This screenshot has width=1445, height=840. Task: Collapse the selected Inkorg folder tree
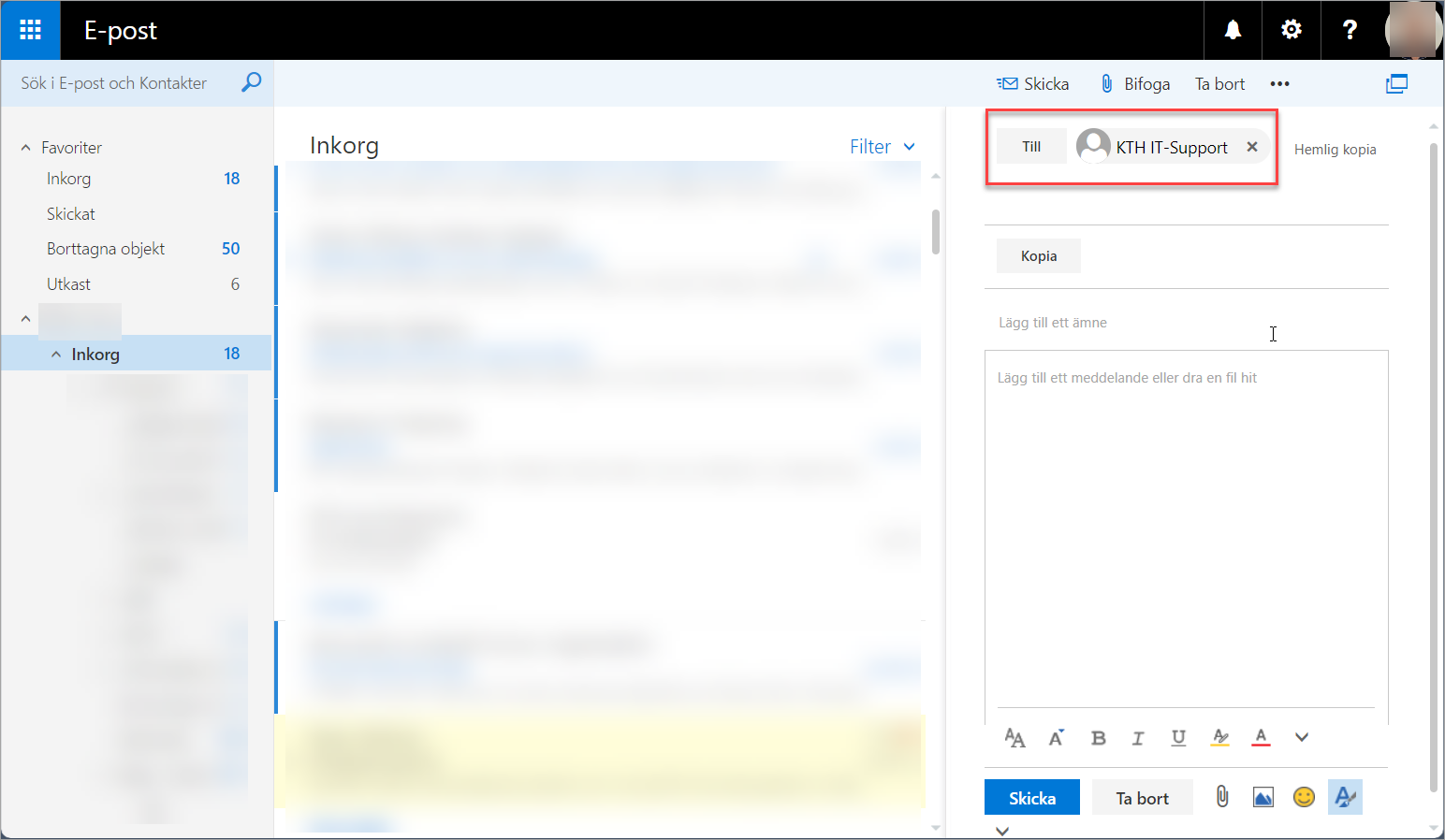56,355
